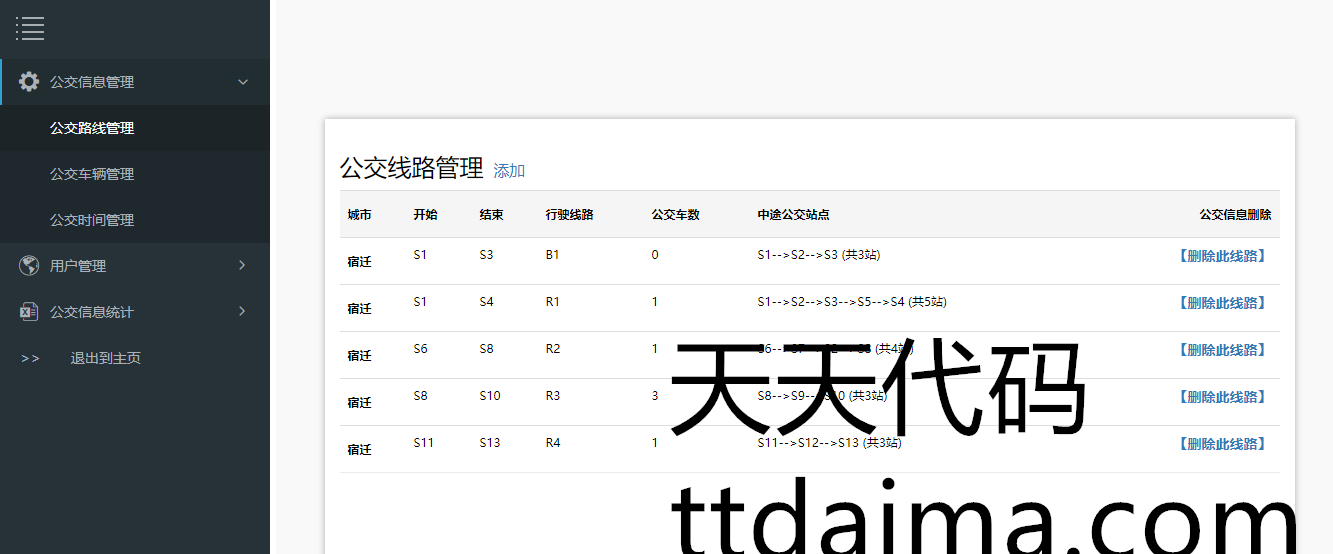Click the spreadsheet icon beside 公交信息统计

tap(29, 312)
